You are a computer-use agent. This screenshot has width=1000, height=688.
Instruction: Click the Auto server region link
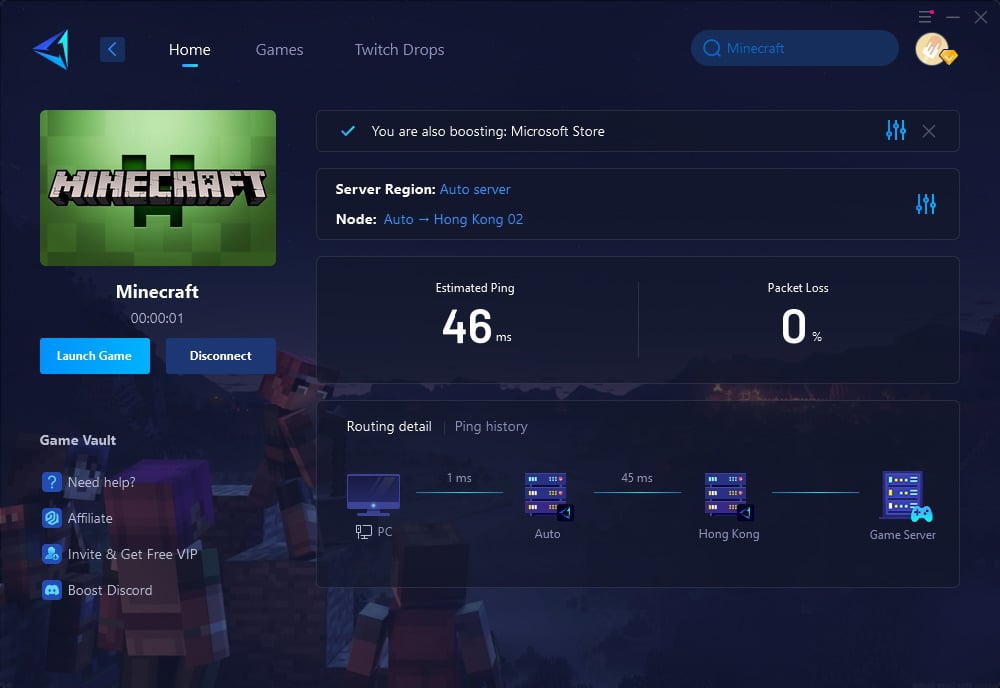(475, 189)
